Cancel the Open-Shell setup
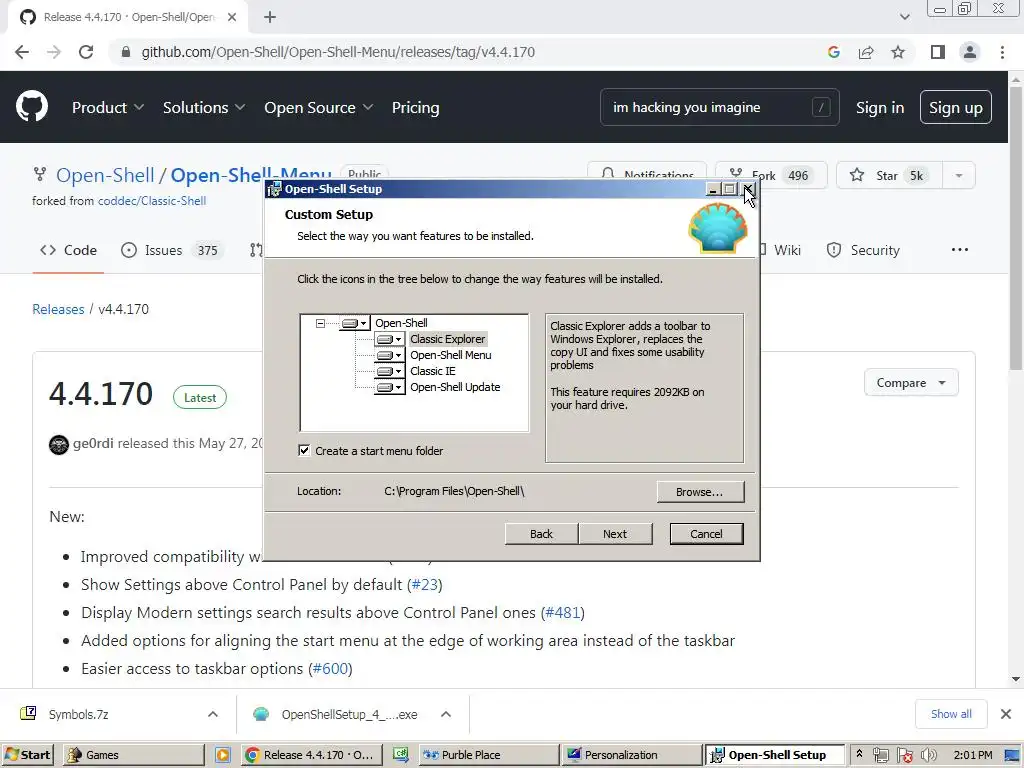1024x768 pixels. [x=706, y=534]
